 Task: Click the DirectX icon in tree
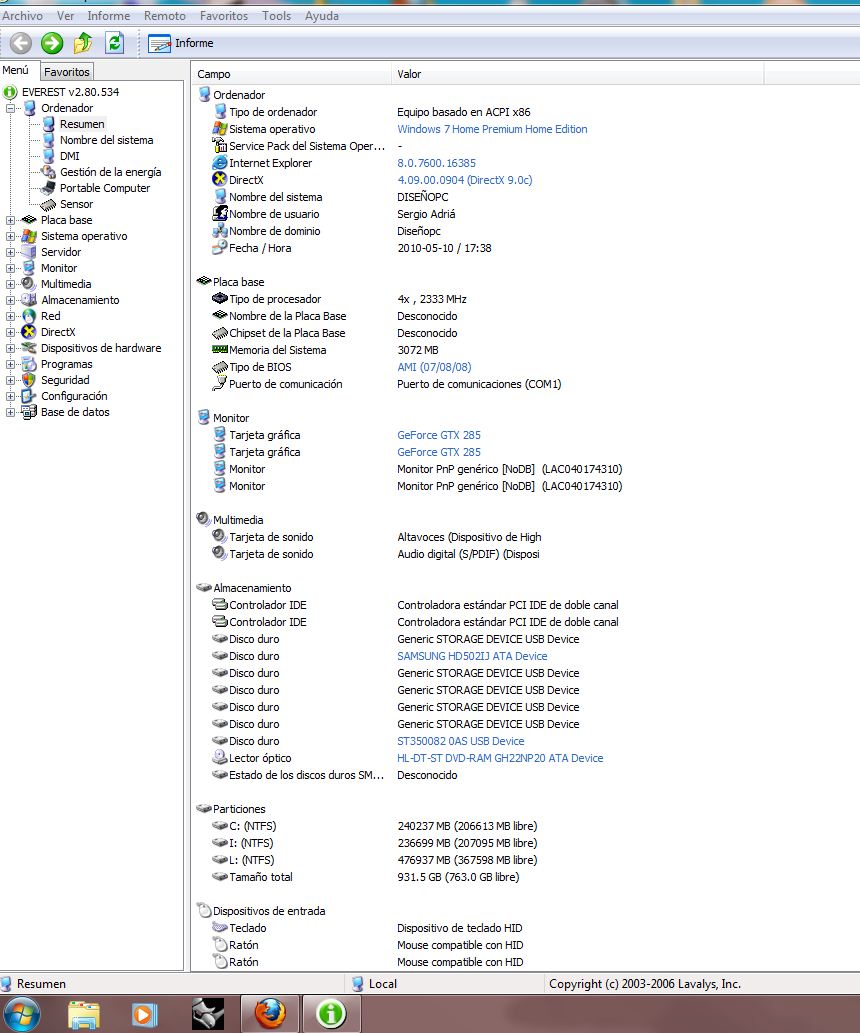coord(28,332)
